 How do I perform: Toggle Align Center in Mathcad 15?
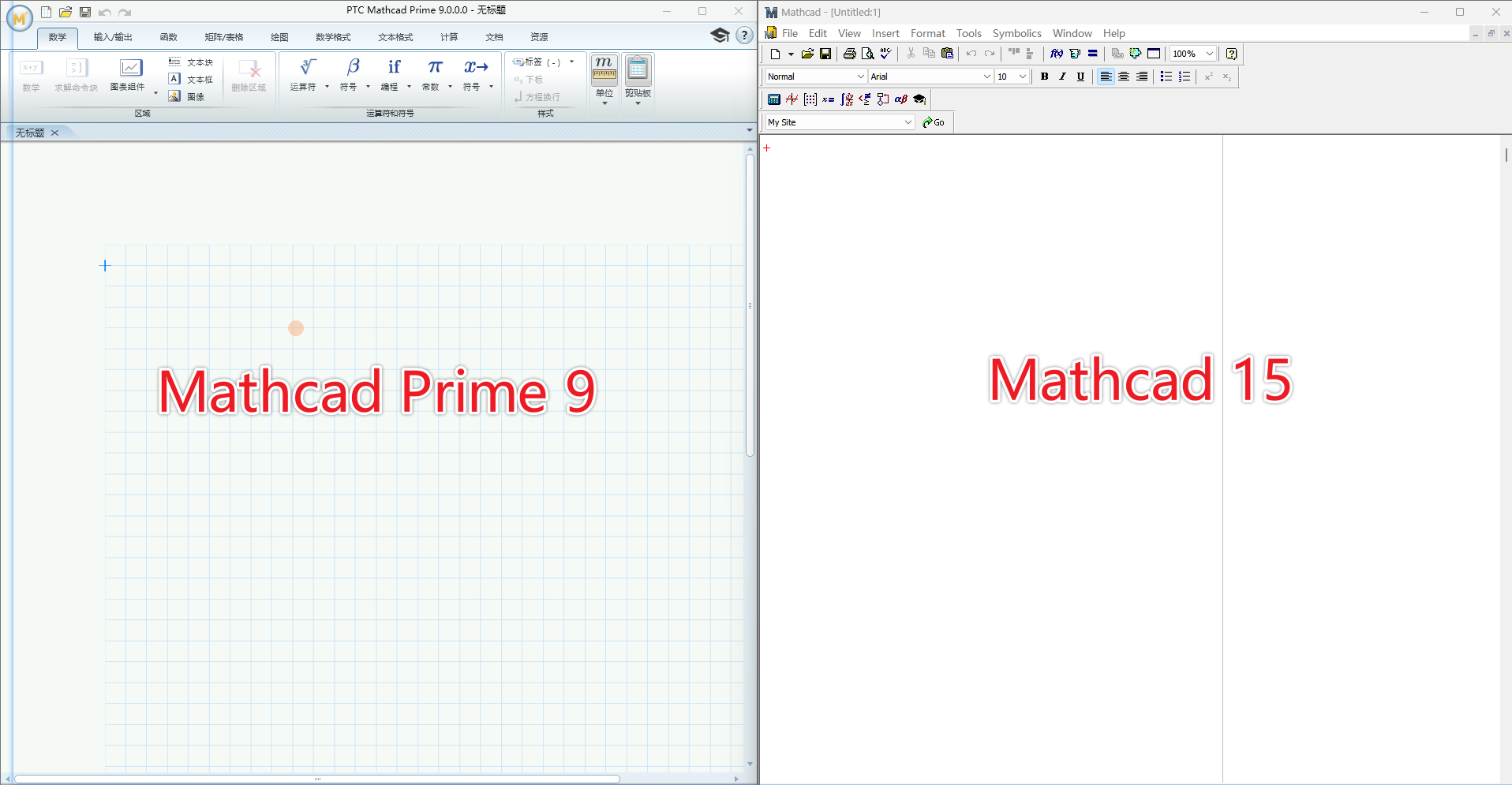pos(1124,77)
